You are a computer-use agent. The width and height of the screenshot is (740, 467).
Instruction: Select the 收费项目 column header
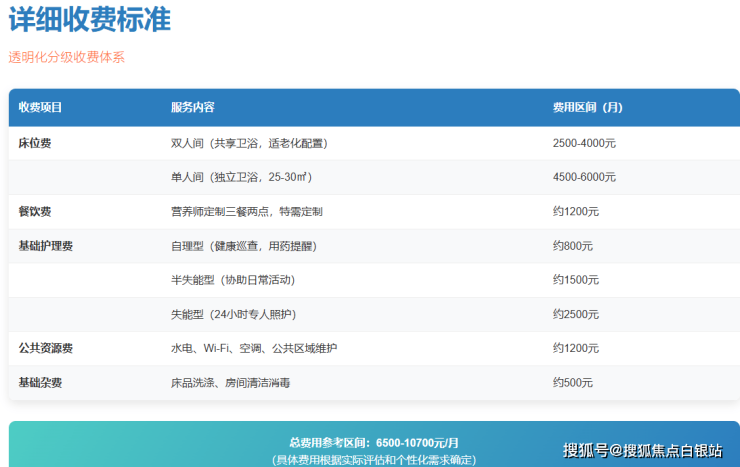pyautogui.click(x=40, y=107)
